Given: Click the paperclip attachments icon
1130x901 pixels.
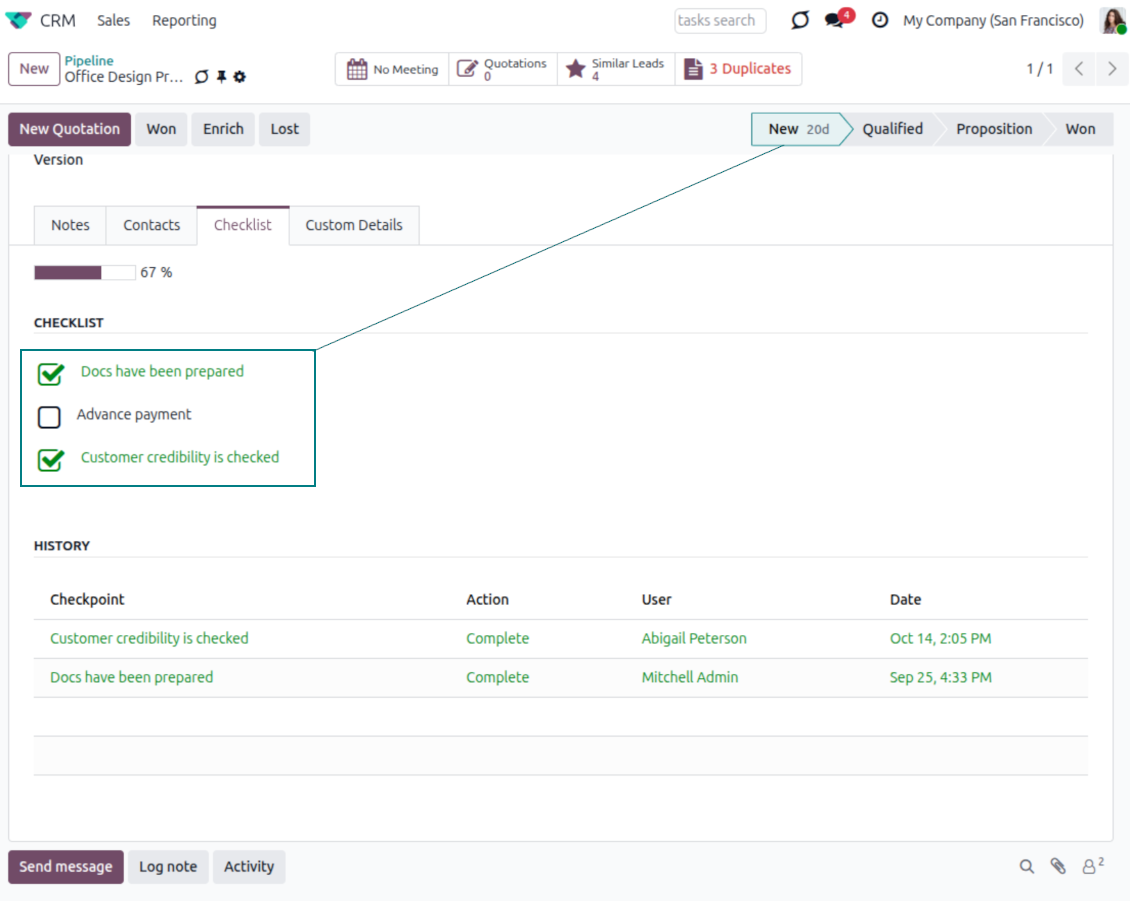Looking at the screenshot, I should coord(1058,867).
